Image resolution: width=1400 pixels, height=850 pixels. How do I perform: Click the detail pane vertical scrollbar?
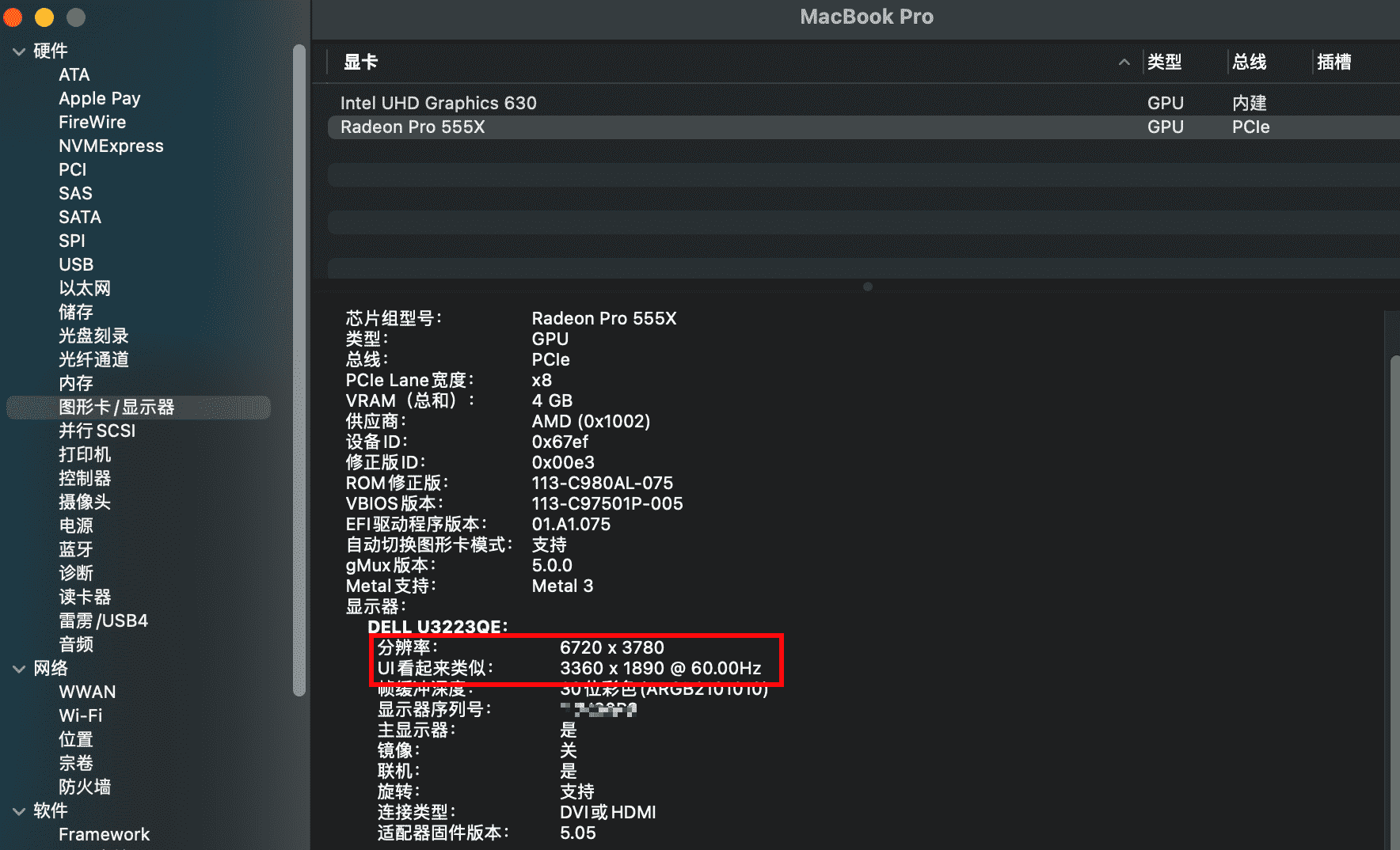point(1394,601)
